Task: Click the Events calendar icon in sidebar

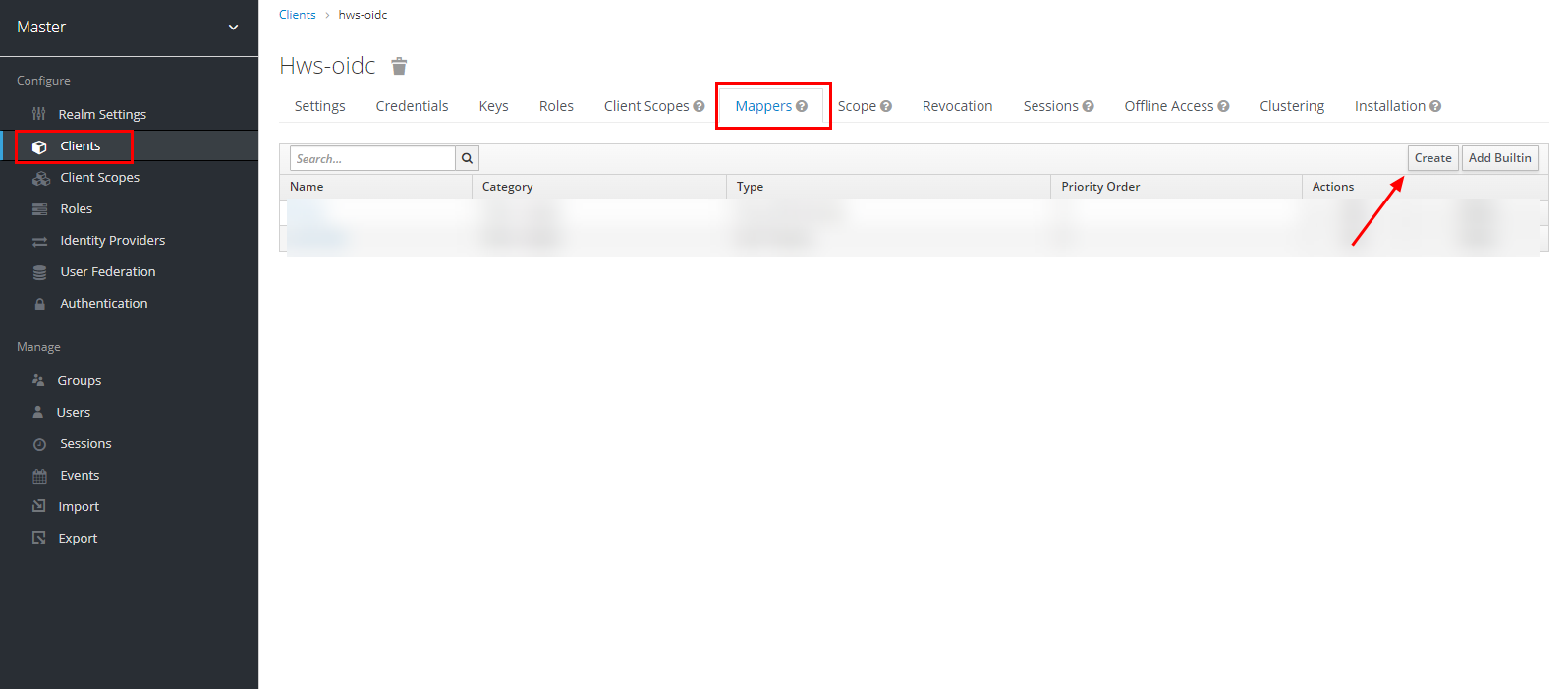Action: pyautogui.click(x=39, y=476)
